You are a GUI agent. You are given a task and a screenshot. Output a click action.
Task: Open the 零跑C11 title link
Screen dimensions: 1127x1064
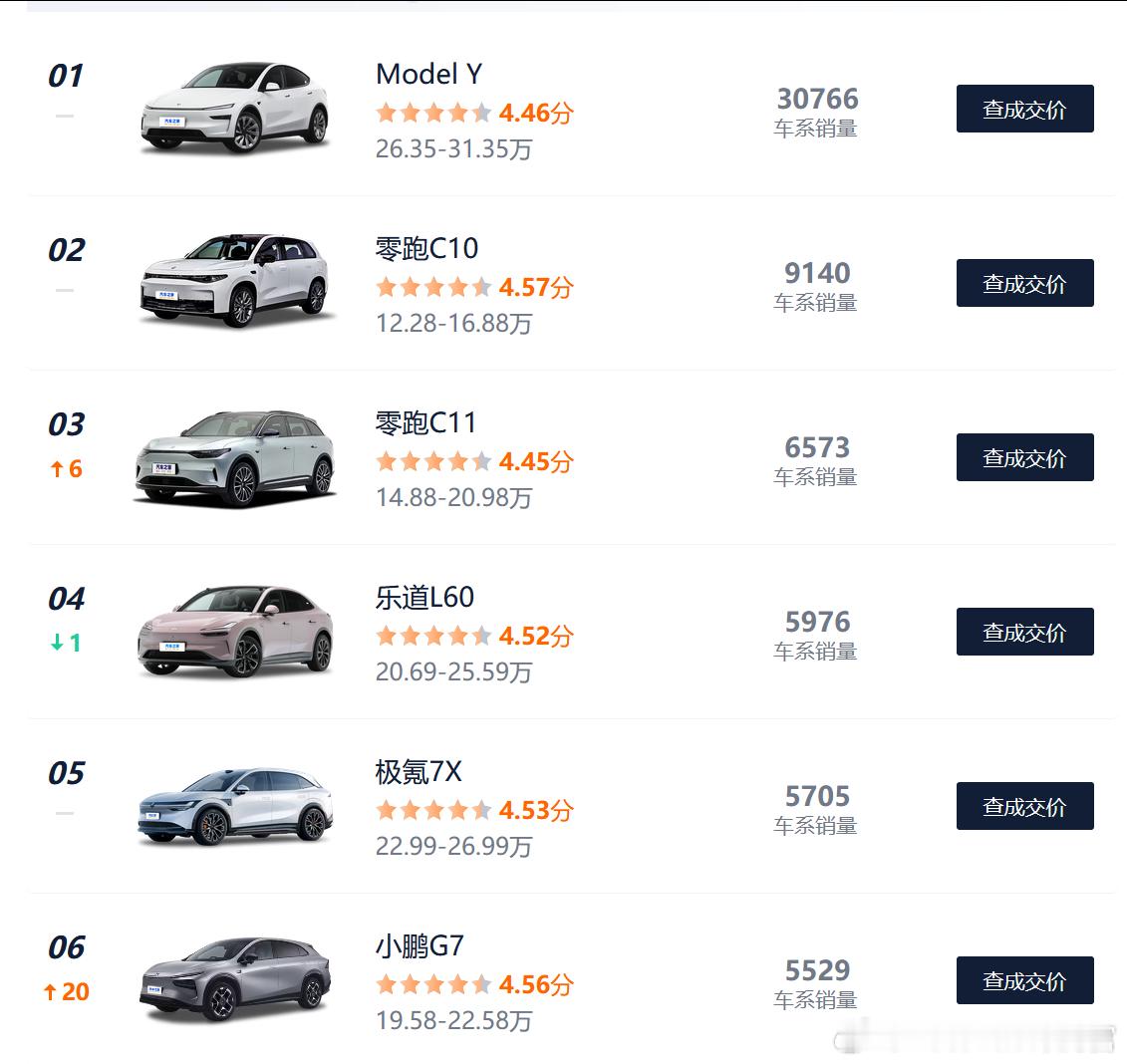tap(425, 422)
